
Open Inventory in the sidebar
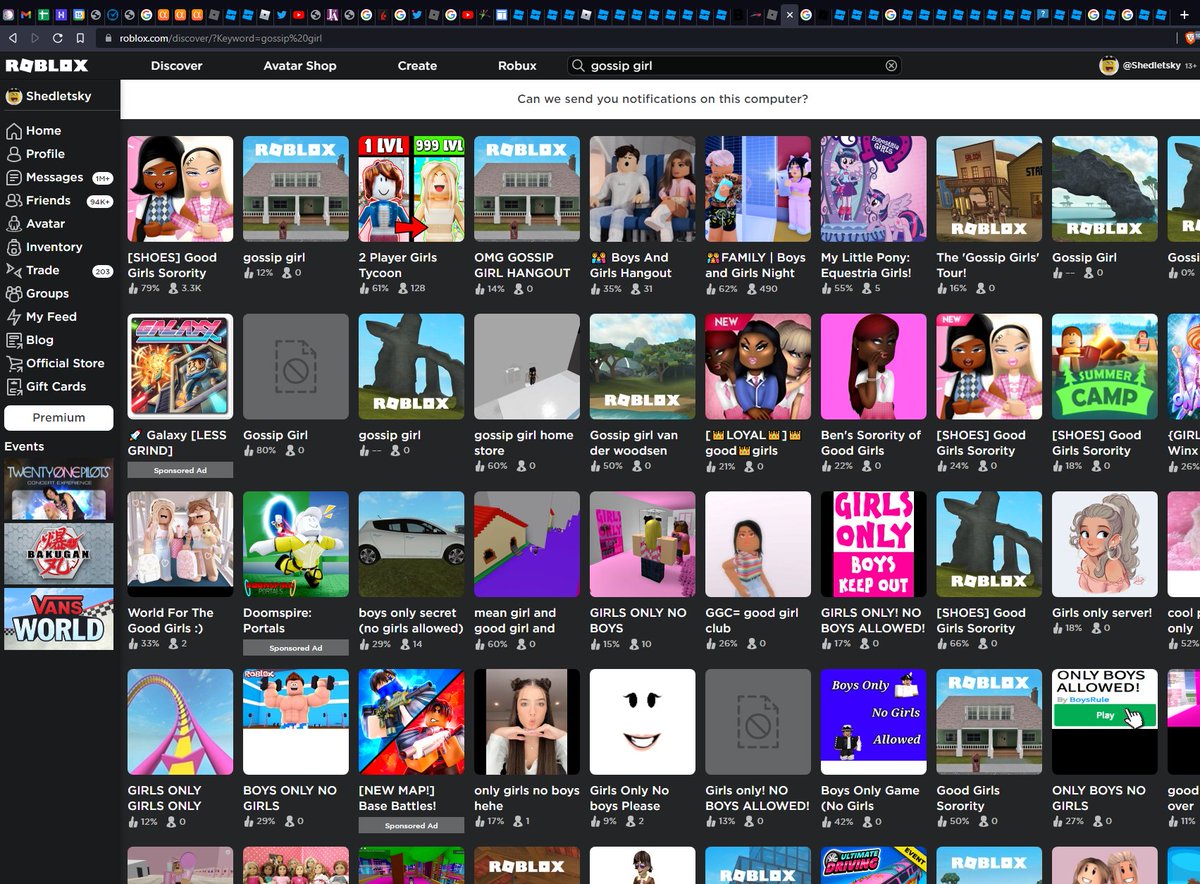[44, 247]
